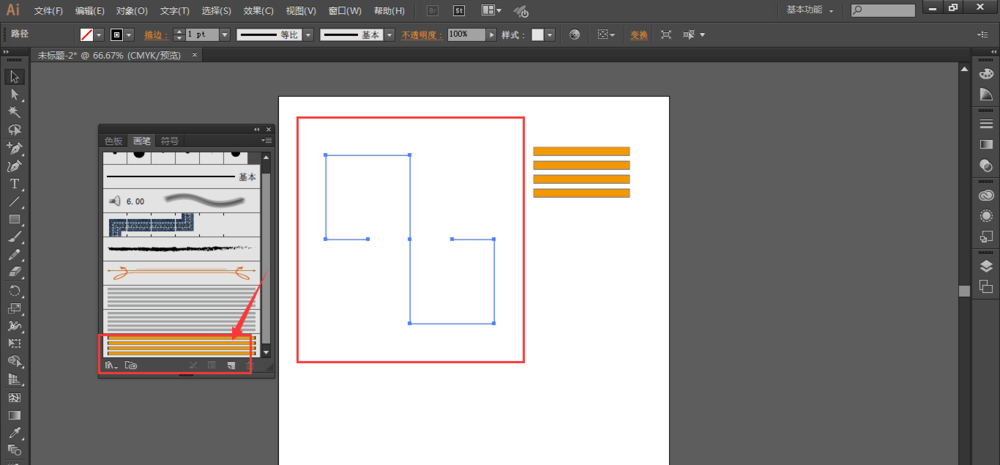The height and width of the screenshot is (465, 1000).
Task: Pick the Type tool
Action: click(x=15, y=184)
